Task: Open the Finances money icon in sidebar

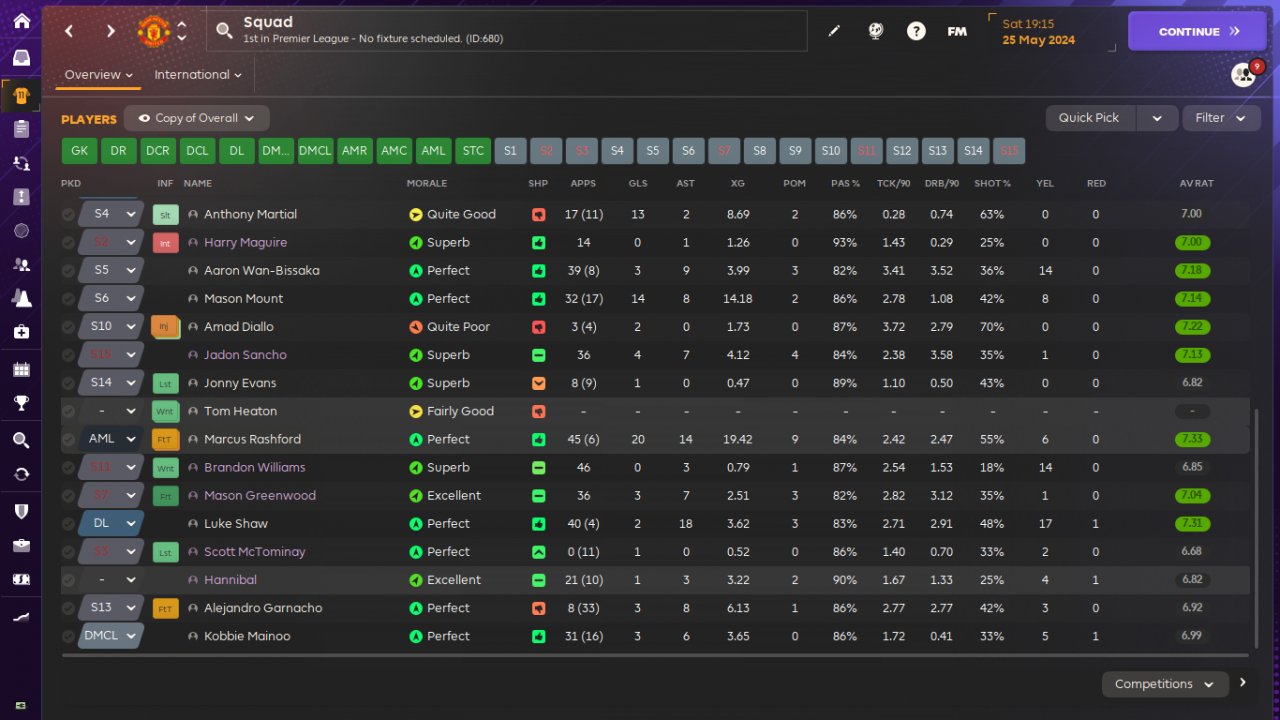Action: (21, 579)
